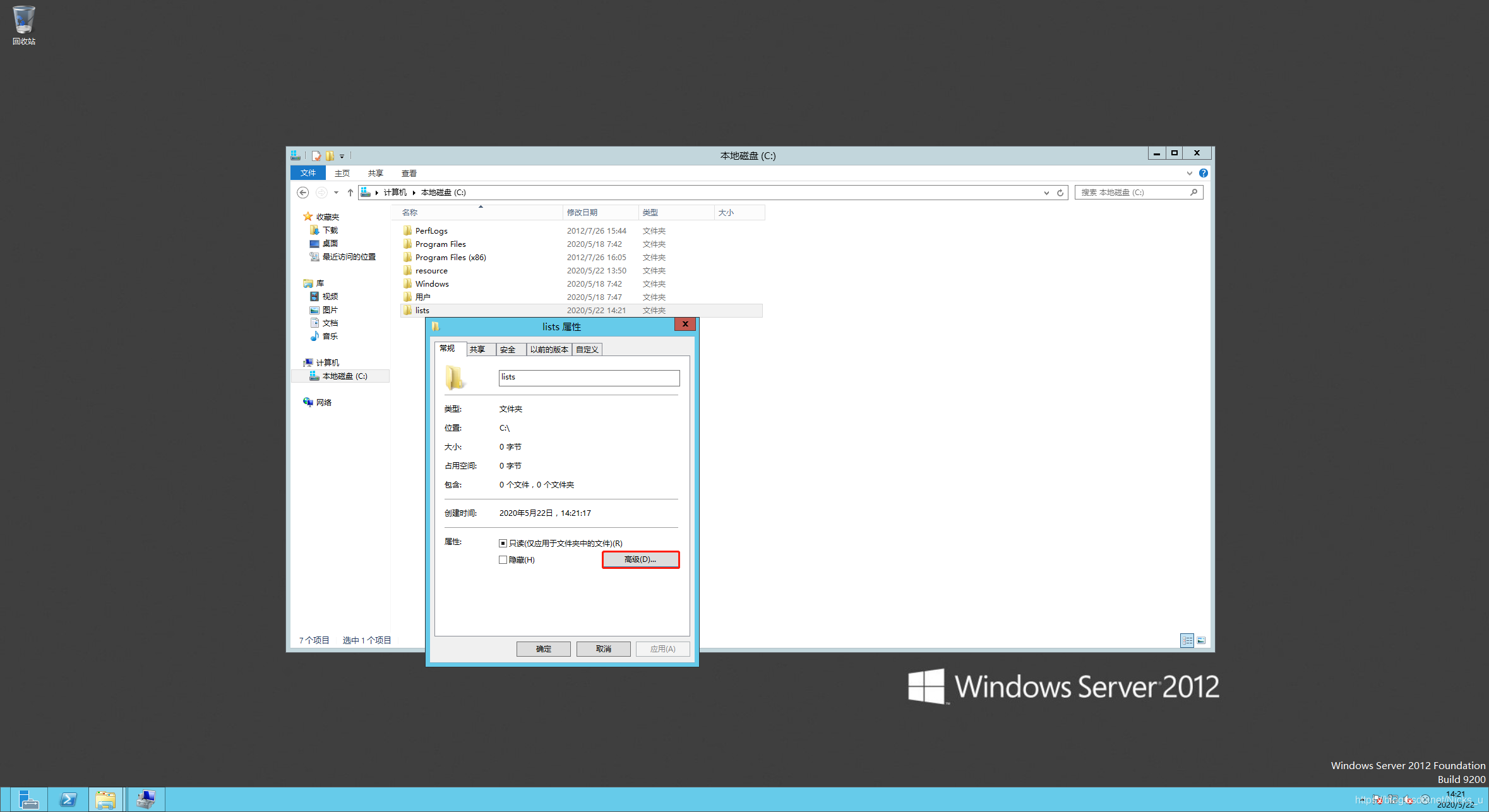Click the search magnifier icon
This screenshot has width=1489, height=812.
[1193, 193]
